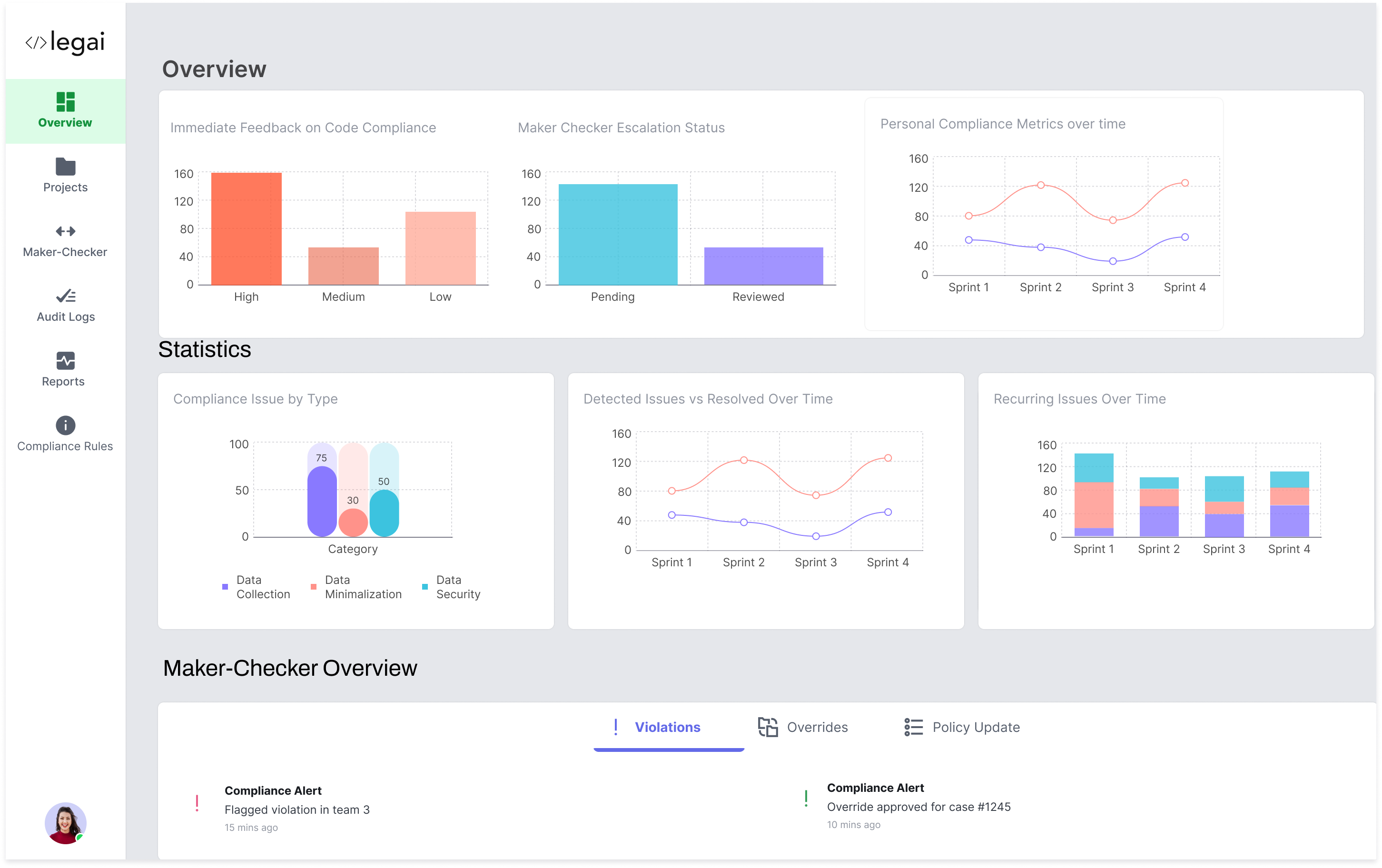Click 'Immediate Feedback on Code Compliance' title
Viewport: 1382px width, 868px height.
pos(303,128)
